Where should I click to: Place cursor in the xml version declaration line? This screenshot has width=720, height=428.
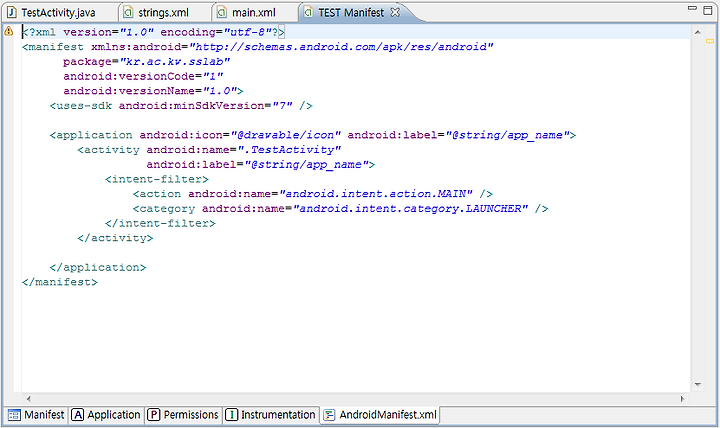pos(154,32)
